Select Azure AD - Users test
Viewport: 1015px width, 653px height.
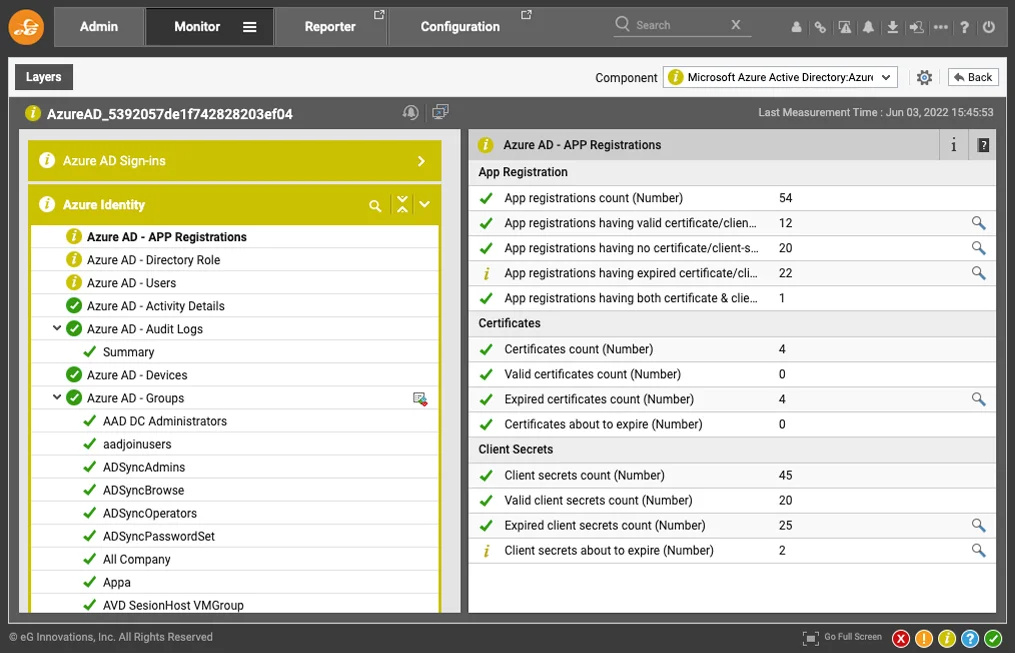point(131,283)
